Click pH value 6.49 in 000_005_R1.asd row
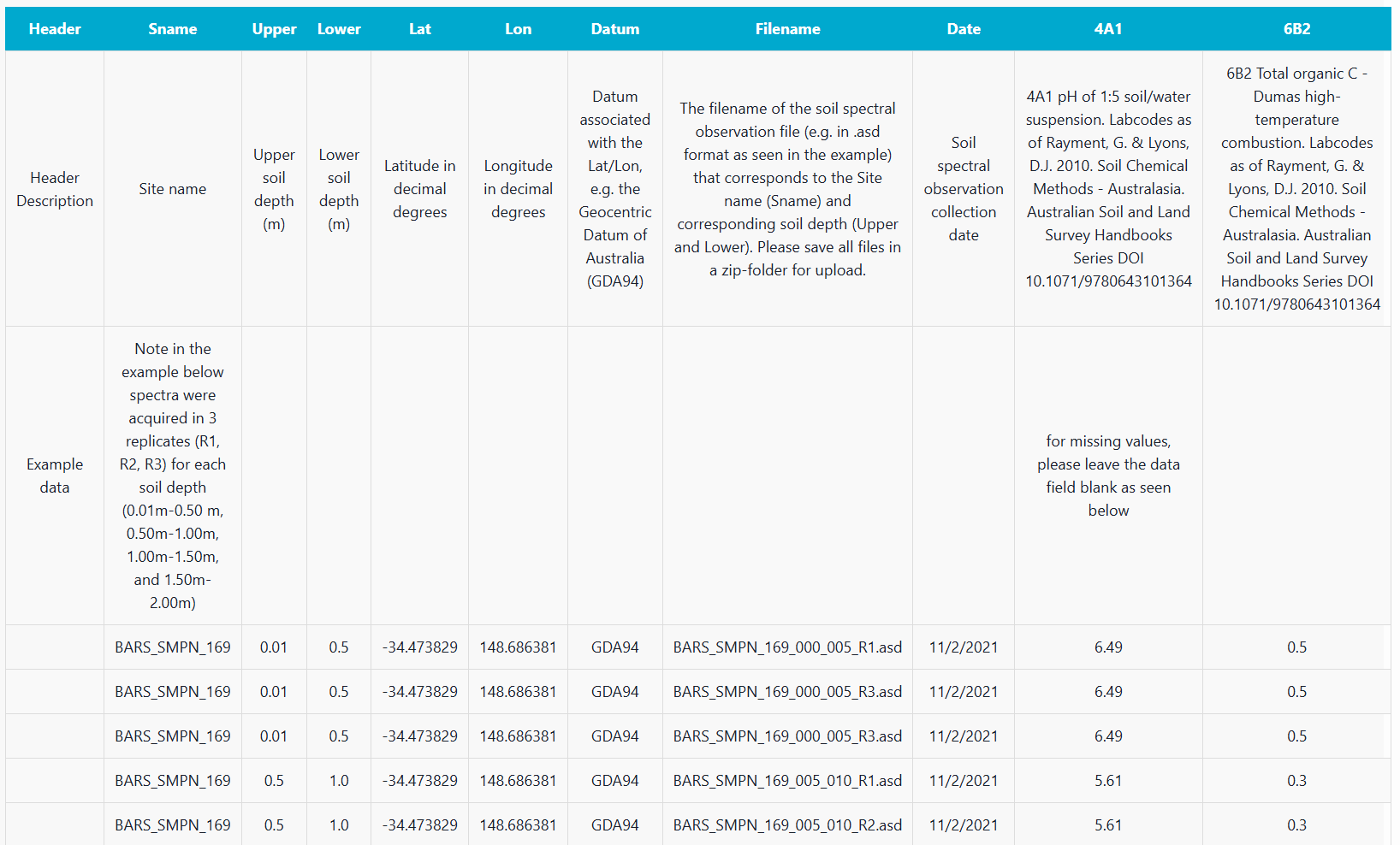The width and height of the screenshot is (1400, 845). click(1108, 647)
